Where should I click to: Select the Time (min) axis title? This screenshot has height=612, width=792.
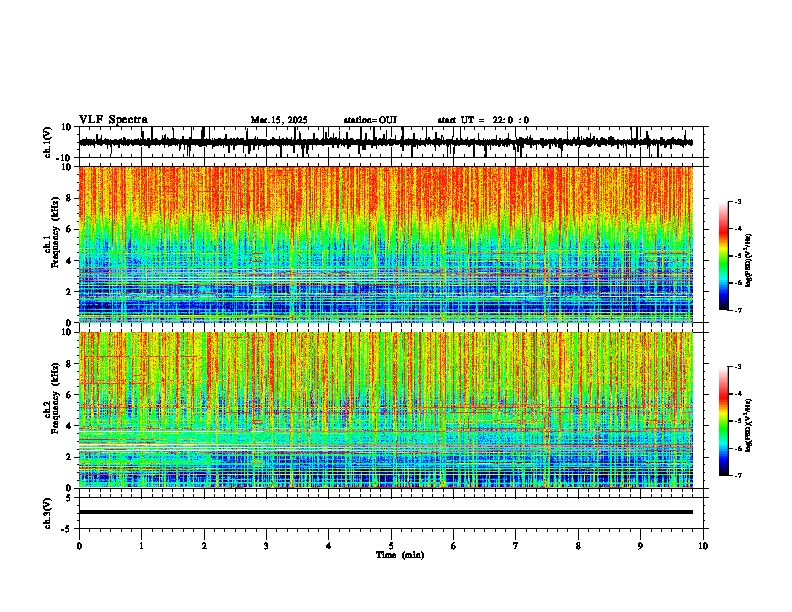(x=400, y=555)
